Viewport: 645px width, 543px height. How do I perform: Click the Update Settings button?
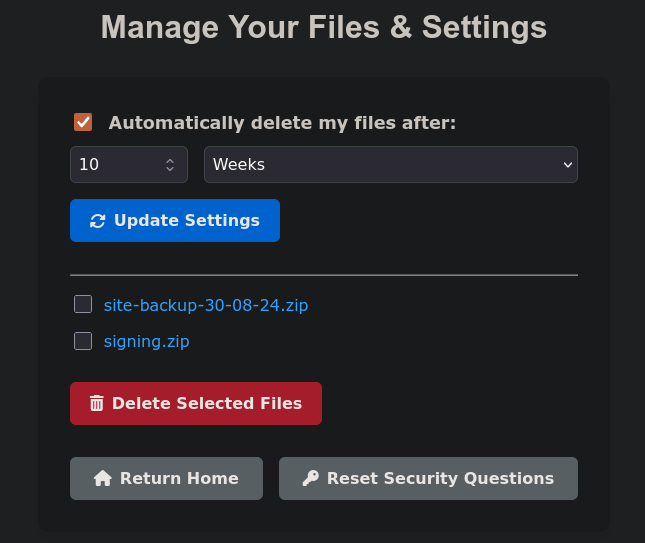pyautogui.click(x=175, y=220)
